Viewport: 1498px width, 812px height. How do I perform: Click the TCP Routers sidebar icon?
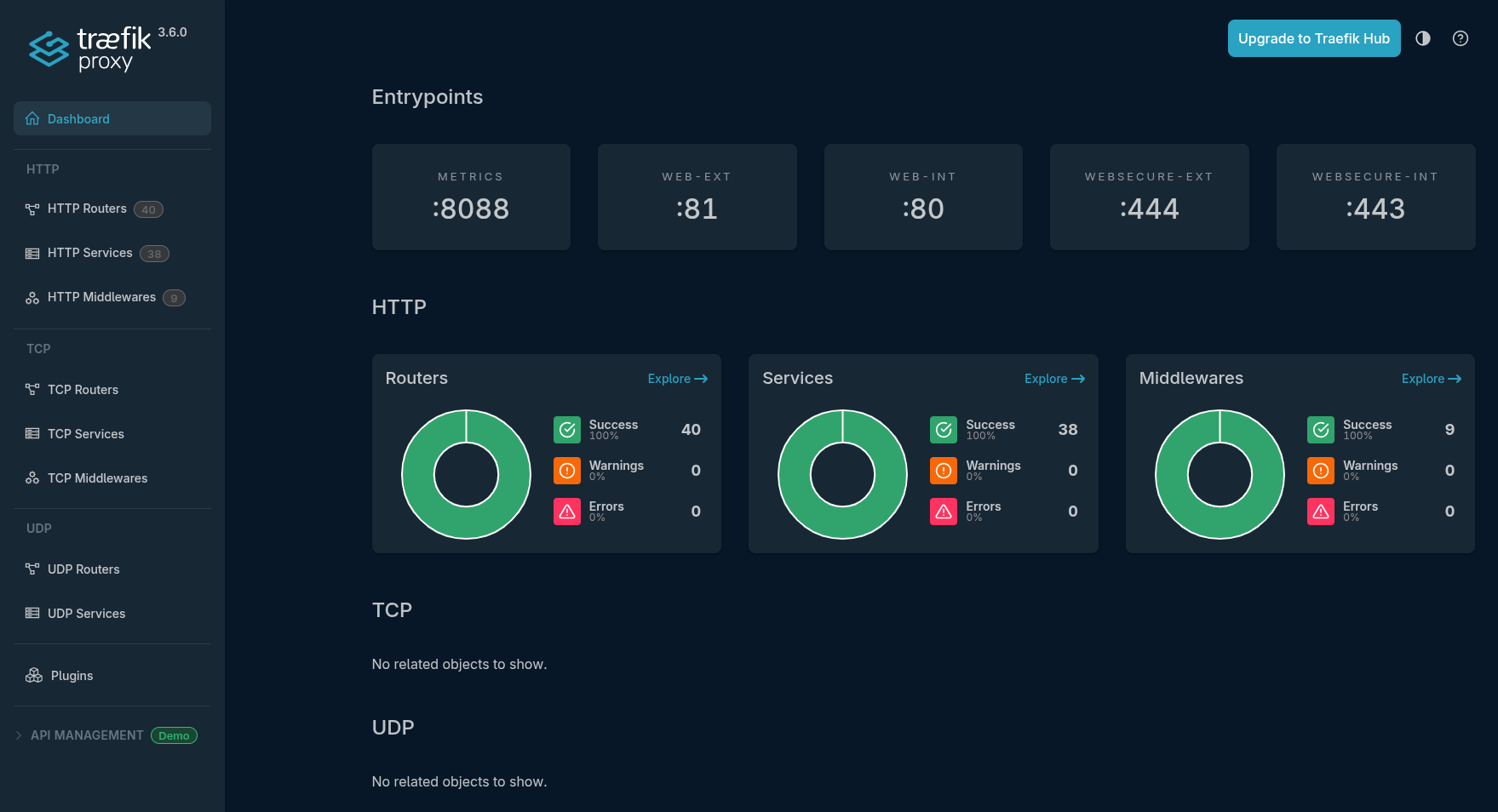32,390
